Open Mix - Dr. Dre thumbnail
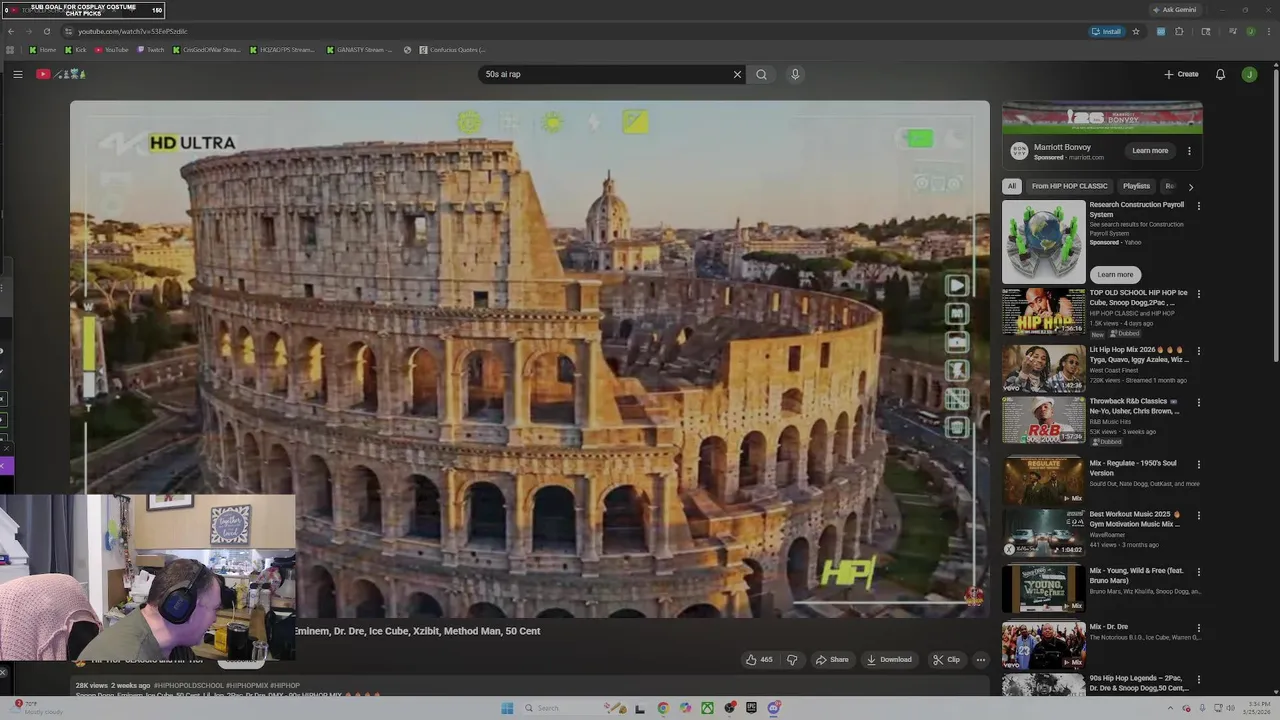This screenshot has width=1280, height=720. click(1043, 645)
